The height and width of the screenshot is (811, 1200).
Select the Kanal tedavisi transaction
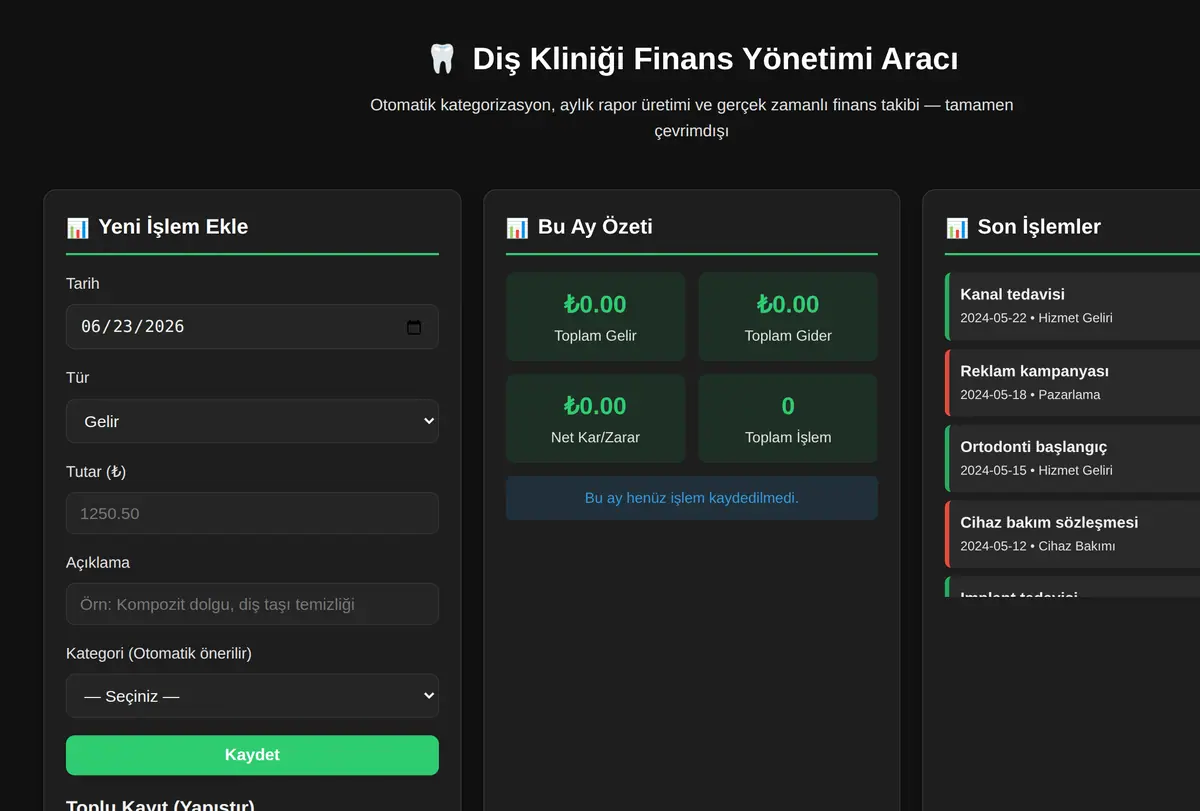1072,306
